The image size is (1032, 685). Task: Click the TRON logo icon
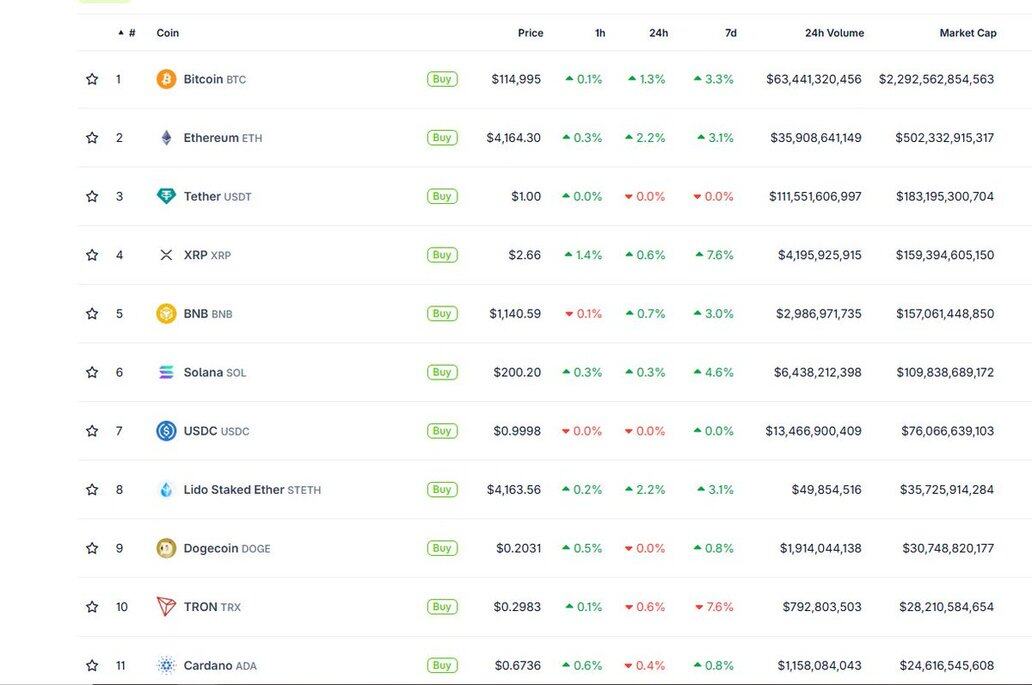pyautogui.click(x=166, y=607)
